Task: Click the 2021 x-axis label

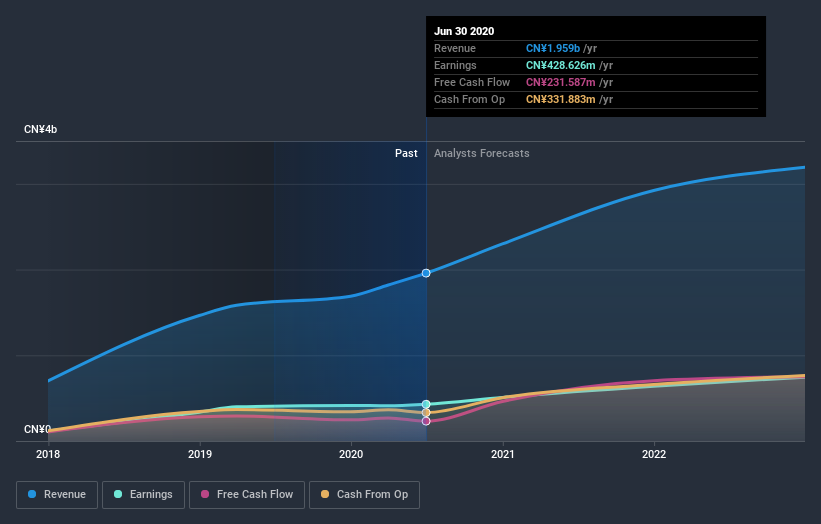Action: point(503,454)
